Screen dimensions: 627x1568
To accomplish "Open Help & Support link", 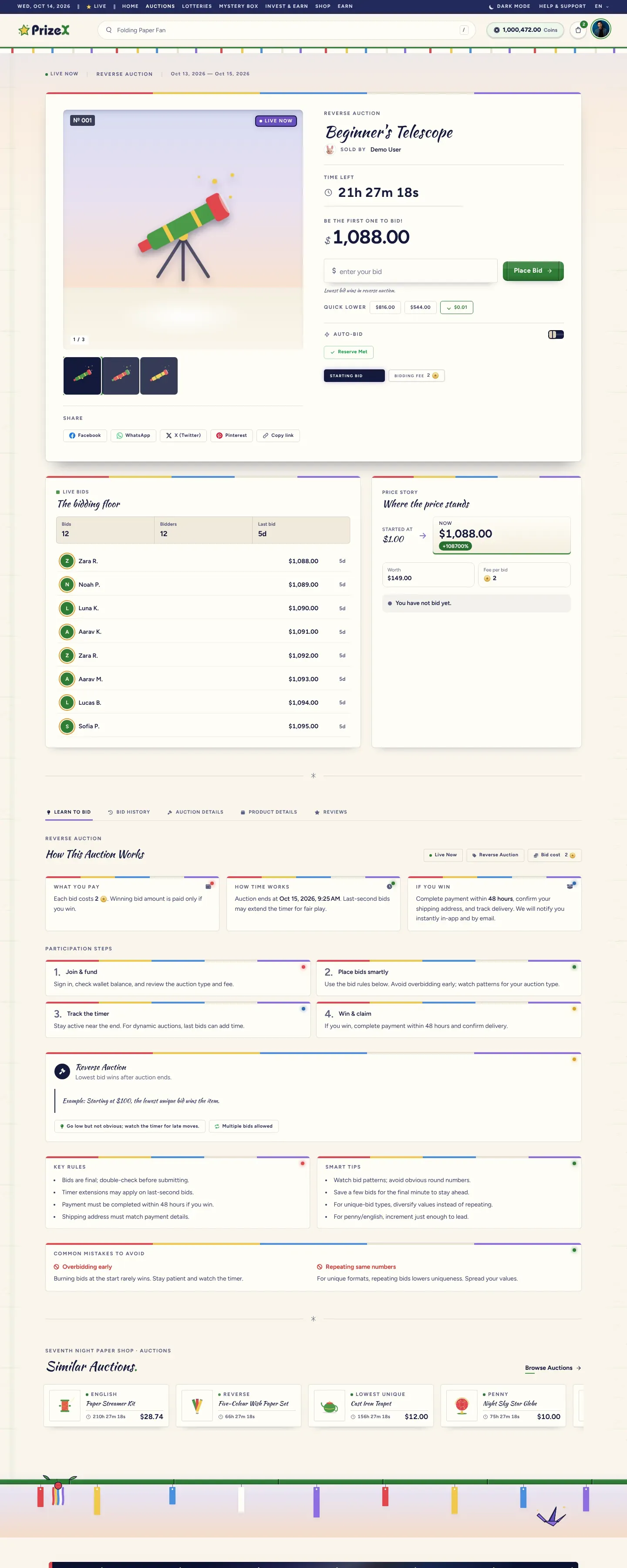I will pos(563,6).
